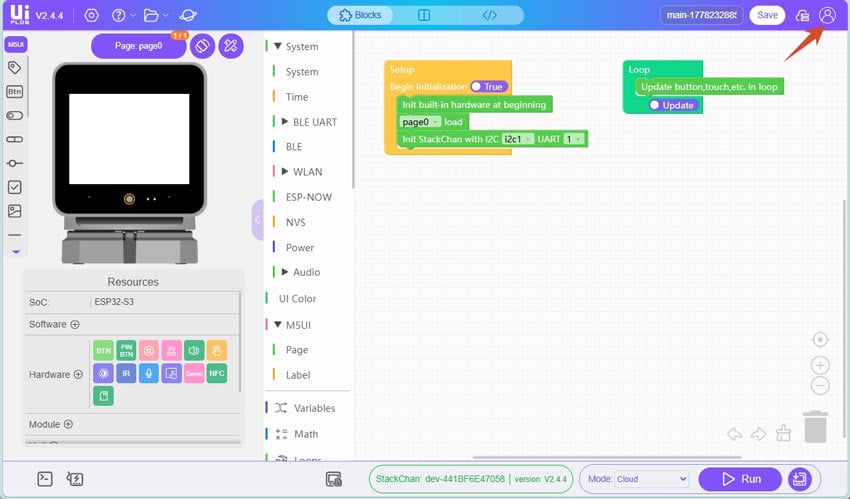
Task: Click the planet icon in top bar
Action: click(x=188, y=15)
